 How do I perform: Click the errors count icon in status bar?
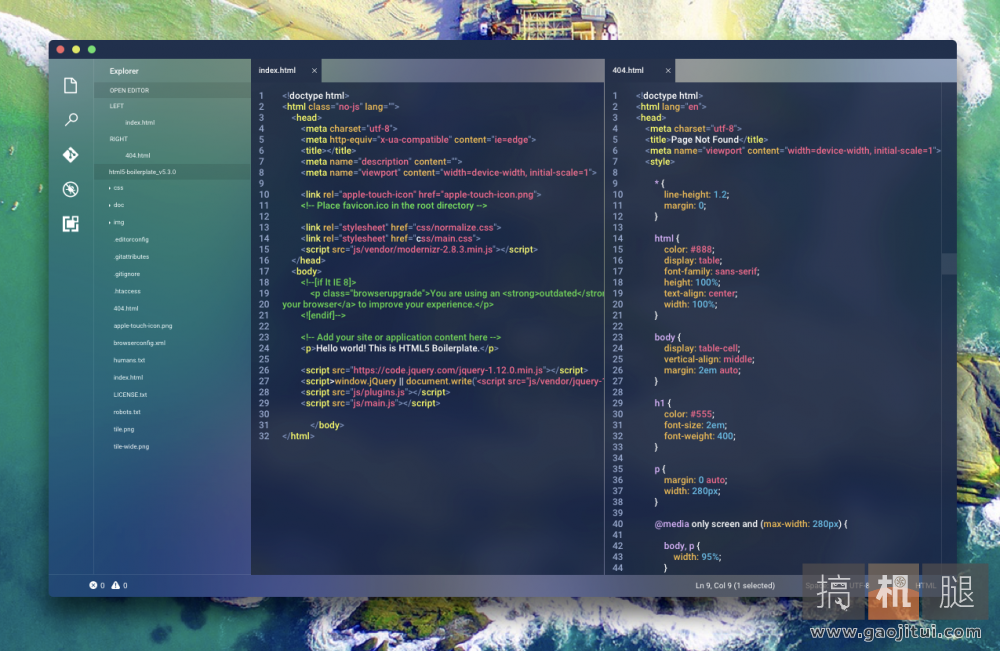coord(93,585)
